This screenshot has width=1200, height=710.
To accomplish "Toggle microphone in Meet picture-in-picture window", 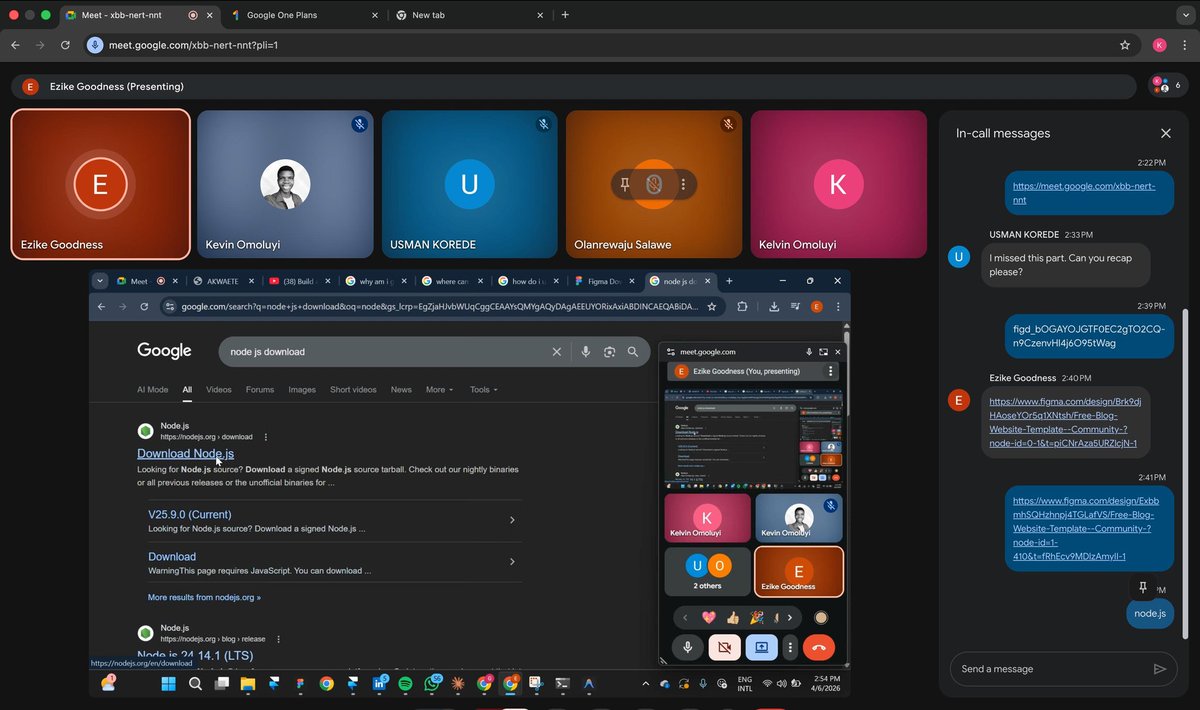I will click(x=687, y=647).
